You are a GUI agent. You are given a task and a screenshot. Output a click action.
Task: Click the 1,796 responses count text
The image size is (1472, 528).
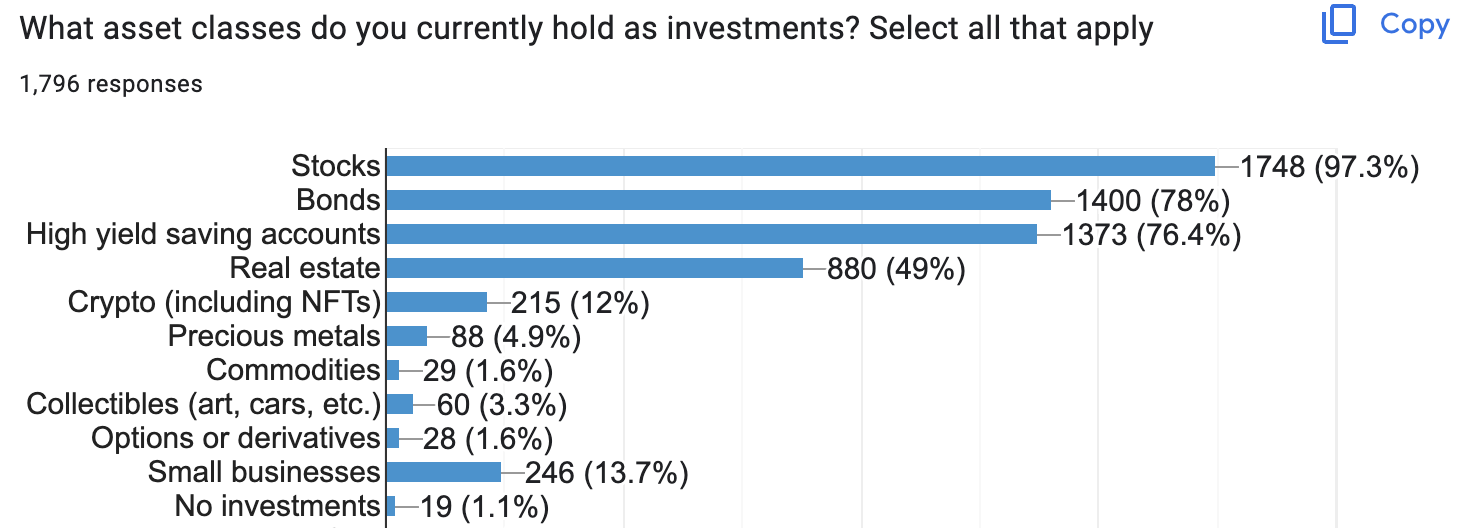point(111,84)
